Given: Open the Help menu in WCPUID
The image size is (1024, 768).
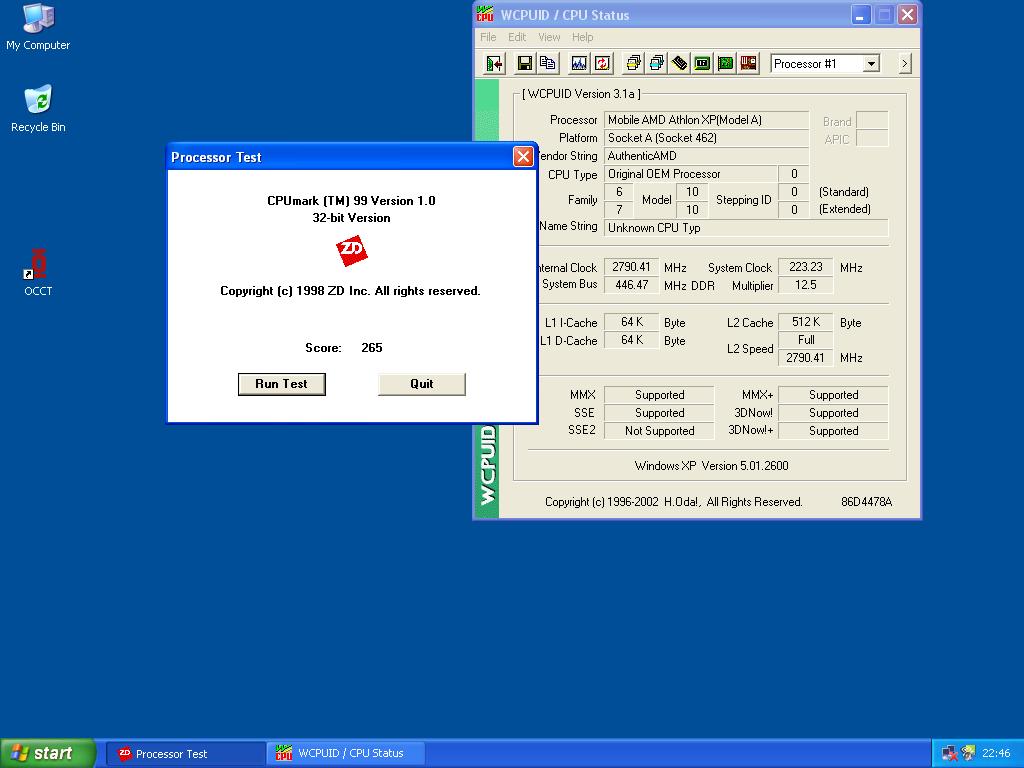Looking at the screenshot, I should (x=583, y=37).
